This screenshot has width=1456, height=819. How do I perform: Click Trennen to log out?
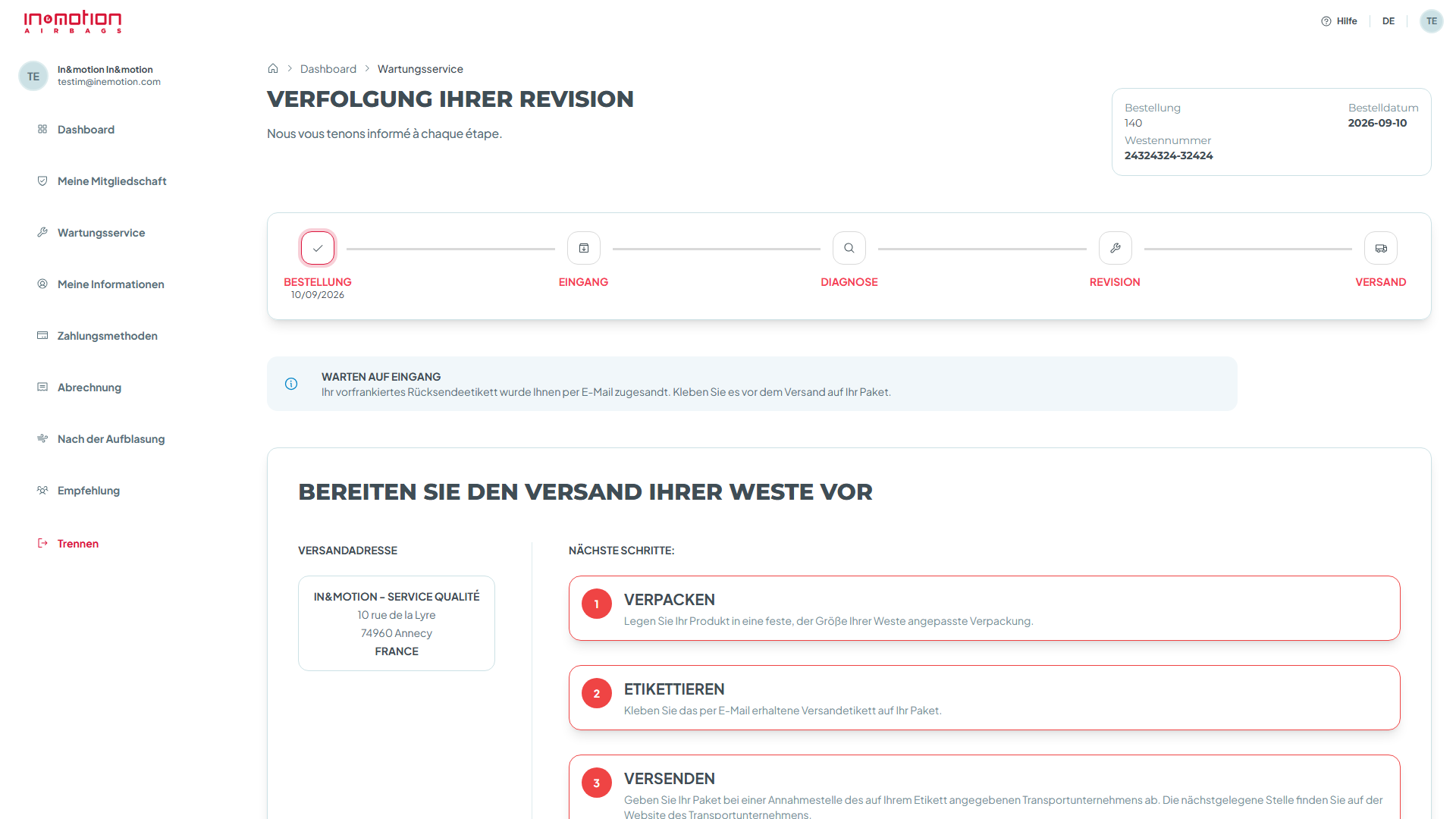click(x=77, y=544)
